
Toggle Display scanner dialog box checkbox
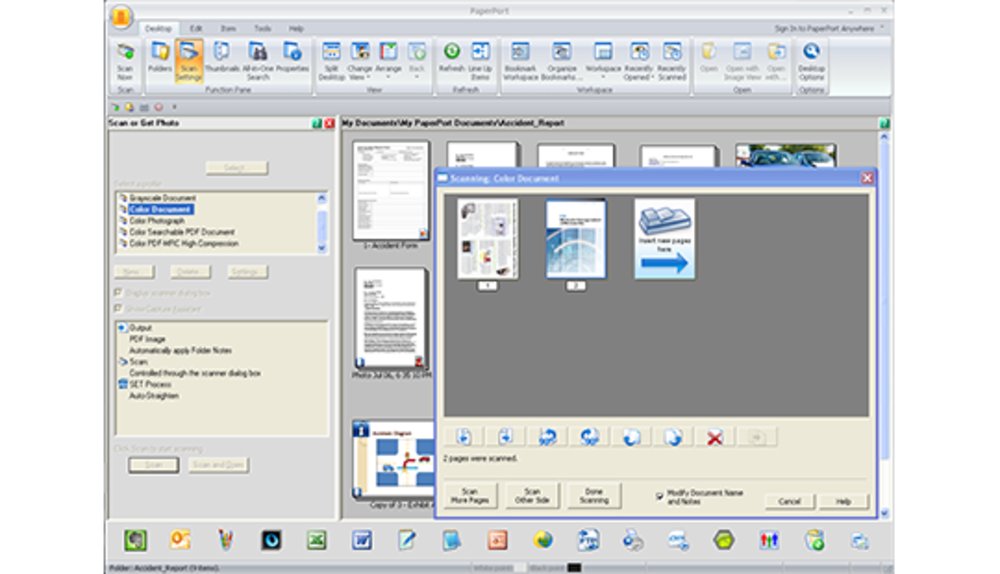point(118,293)
